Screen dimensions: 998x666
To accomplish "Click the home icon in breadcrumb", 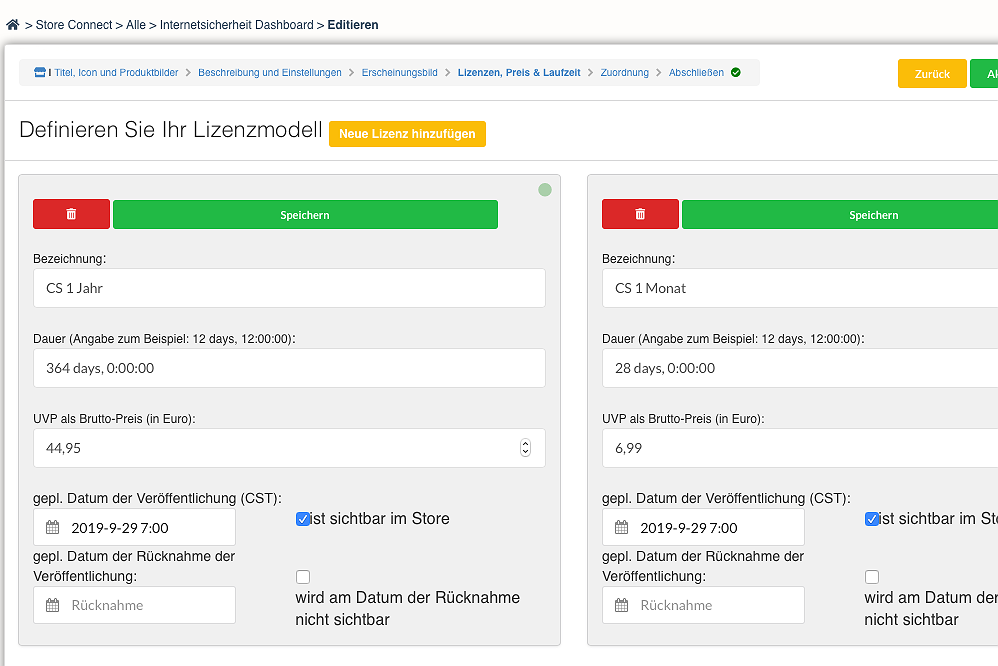I will click(x=12, y=24).
